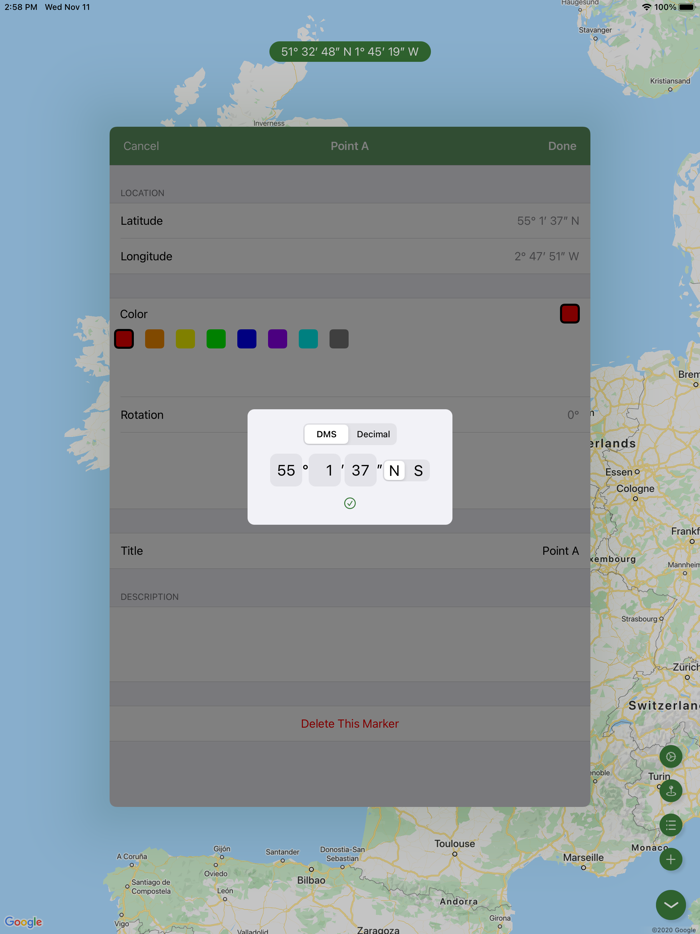Screen dimensions: 700x934
Task: Tap the Wi-Fi icon in status bar
Action: point(646,7)
